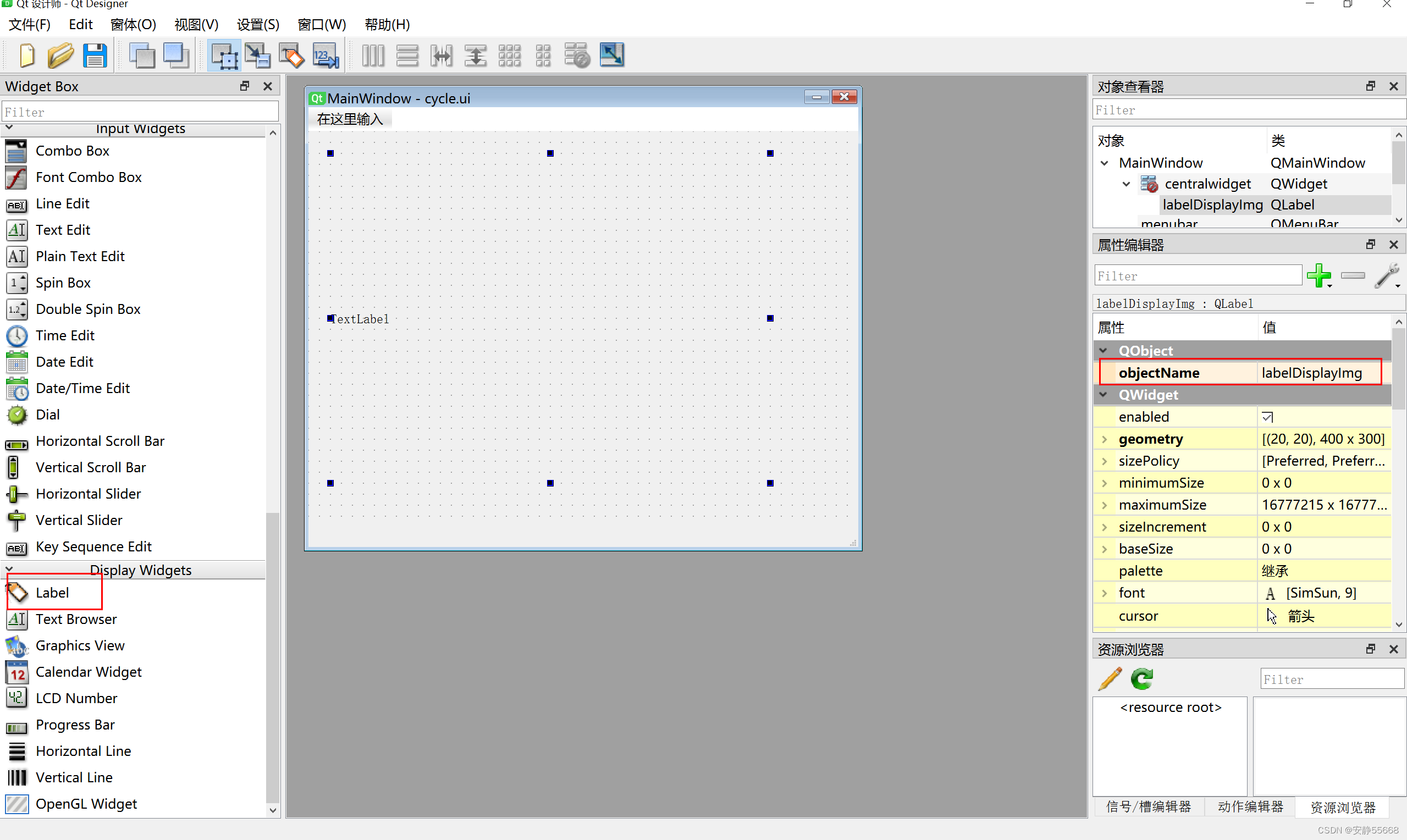Click the Open file folder icon
Image resolution: width=1407 pixels, height=840 pixels.
click(x=60, y=56)
